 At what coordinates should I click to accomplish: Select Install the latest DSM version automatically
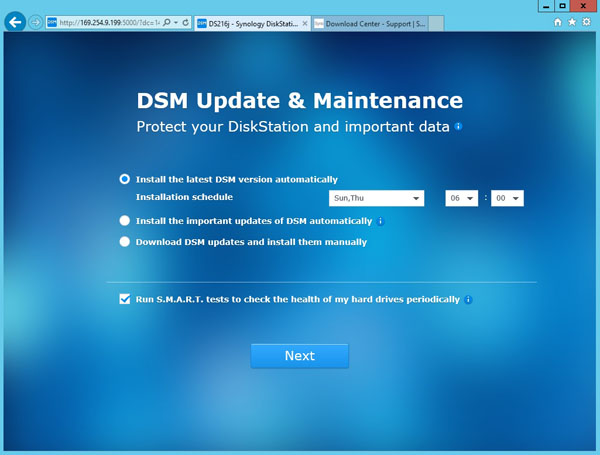coord(124,179)
